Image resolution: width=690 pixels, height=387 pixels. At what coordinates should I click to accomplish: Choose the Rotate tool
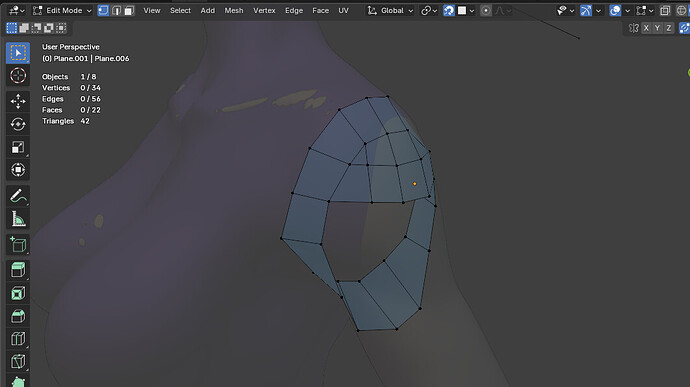click(18, 124)
